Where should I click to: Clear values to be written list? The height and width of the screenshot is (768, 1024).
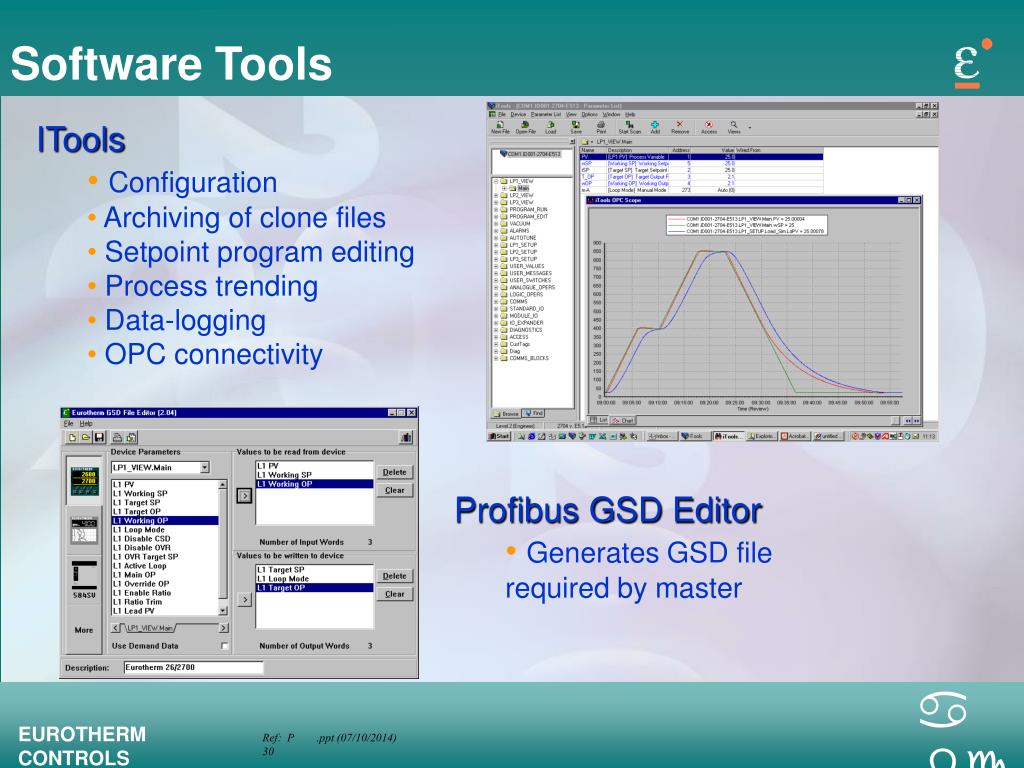[394, 594]
